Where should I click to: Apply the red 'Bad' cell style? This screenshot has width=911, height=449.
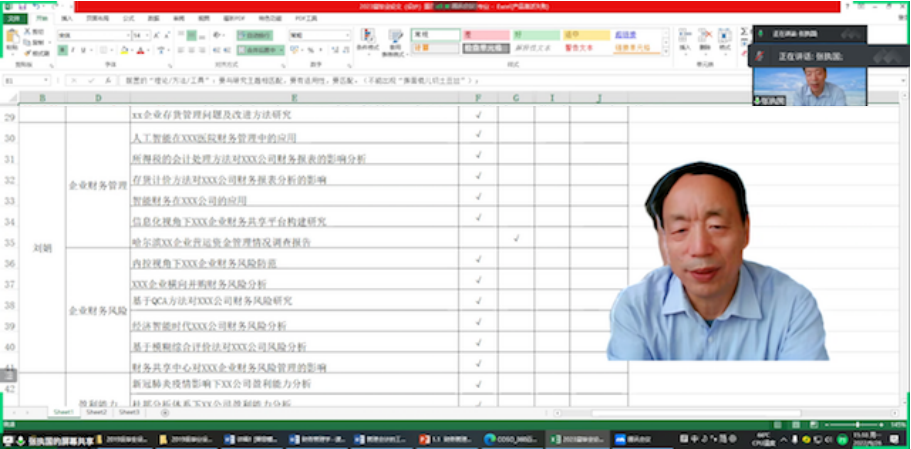click(x=486, y=35)
